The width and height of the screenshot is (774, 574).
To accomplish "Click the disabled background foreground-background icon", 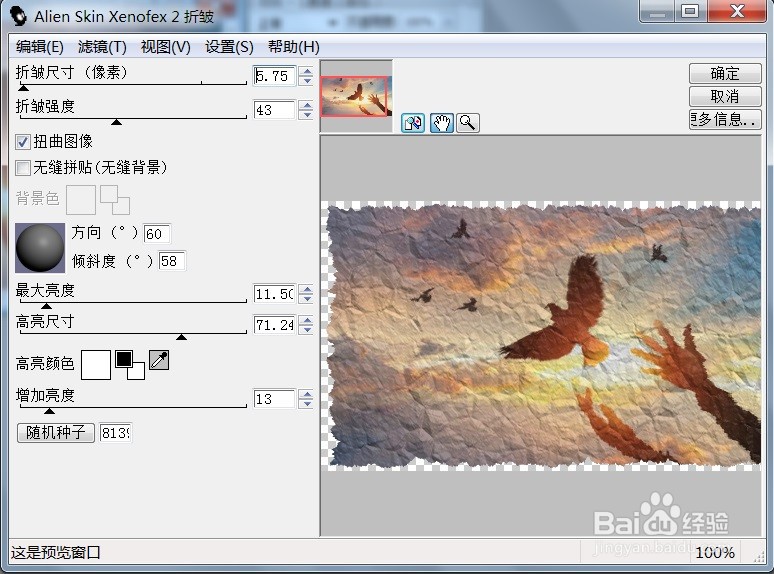I will pyautogui.click(x=115, y=200).
